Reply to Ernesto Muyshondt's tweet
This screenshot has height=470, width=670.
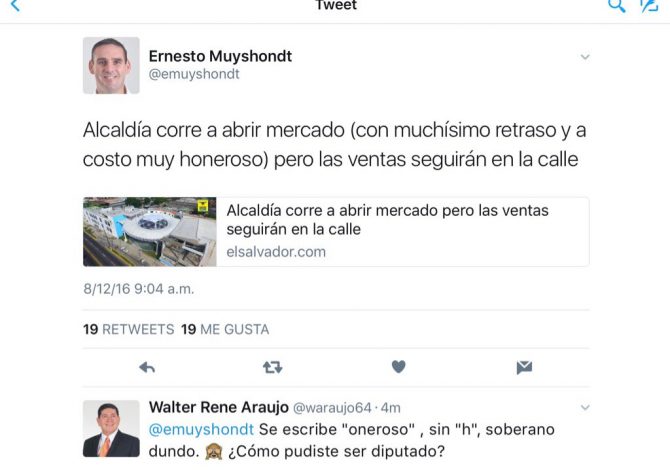coord(147,367)
